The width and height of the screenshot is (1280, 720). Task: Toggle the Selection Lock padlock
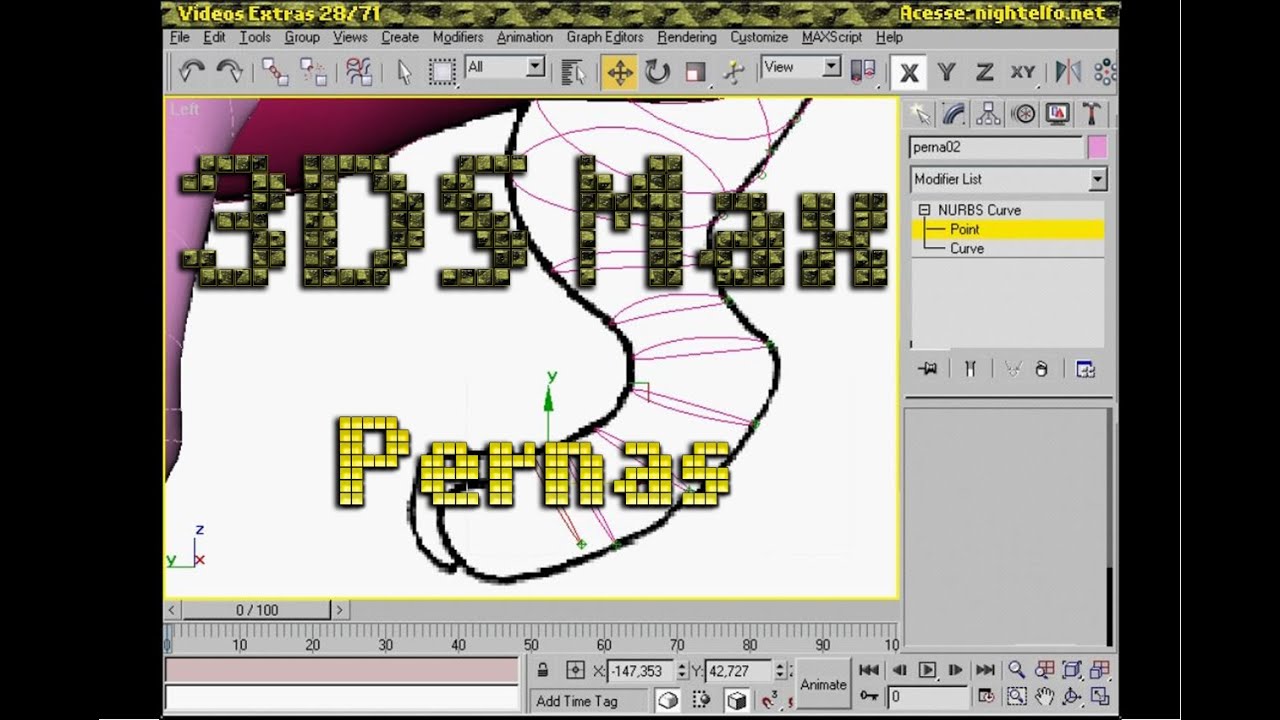(543, 670)
